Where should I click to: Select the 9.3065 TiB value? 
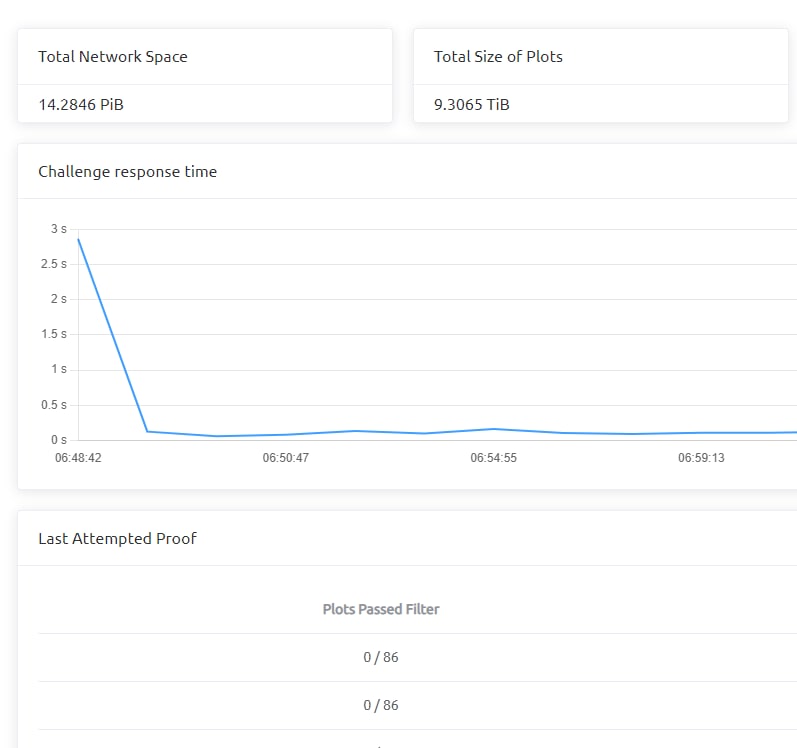click(x=472, y=104)
